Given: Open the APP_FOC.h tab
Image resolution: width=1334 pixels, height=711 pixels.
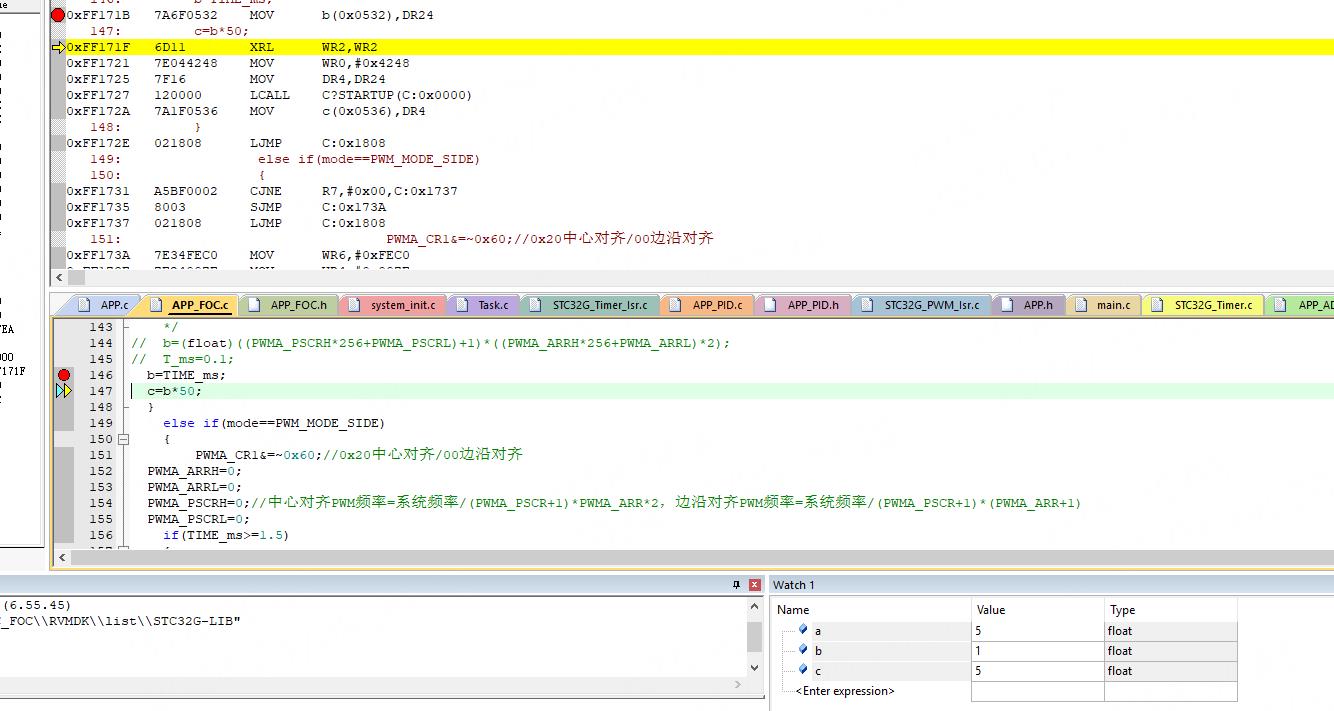Looking at the screenshot, I should tap(290, 305).
